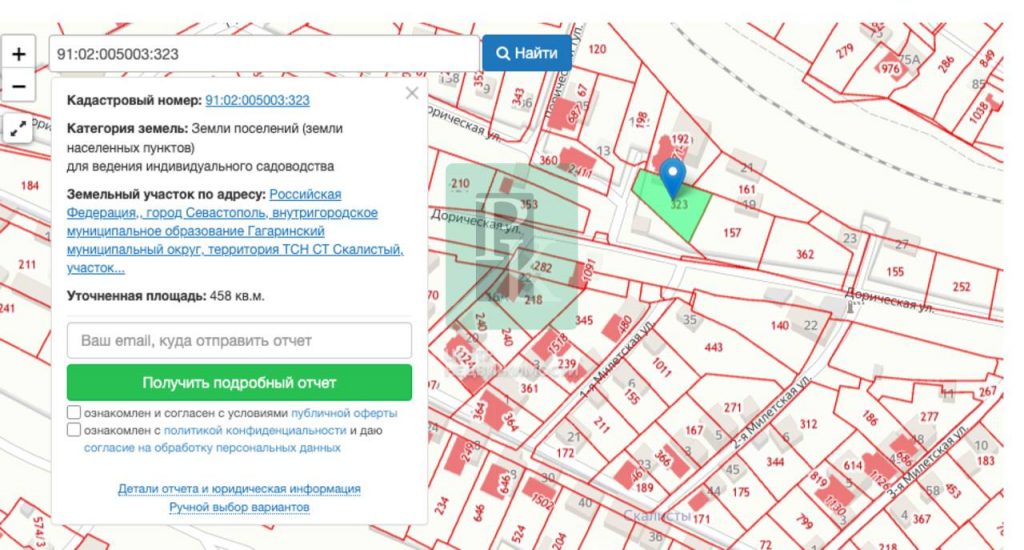
Task: Close the cadastral info popup
Action: (411, 94)
